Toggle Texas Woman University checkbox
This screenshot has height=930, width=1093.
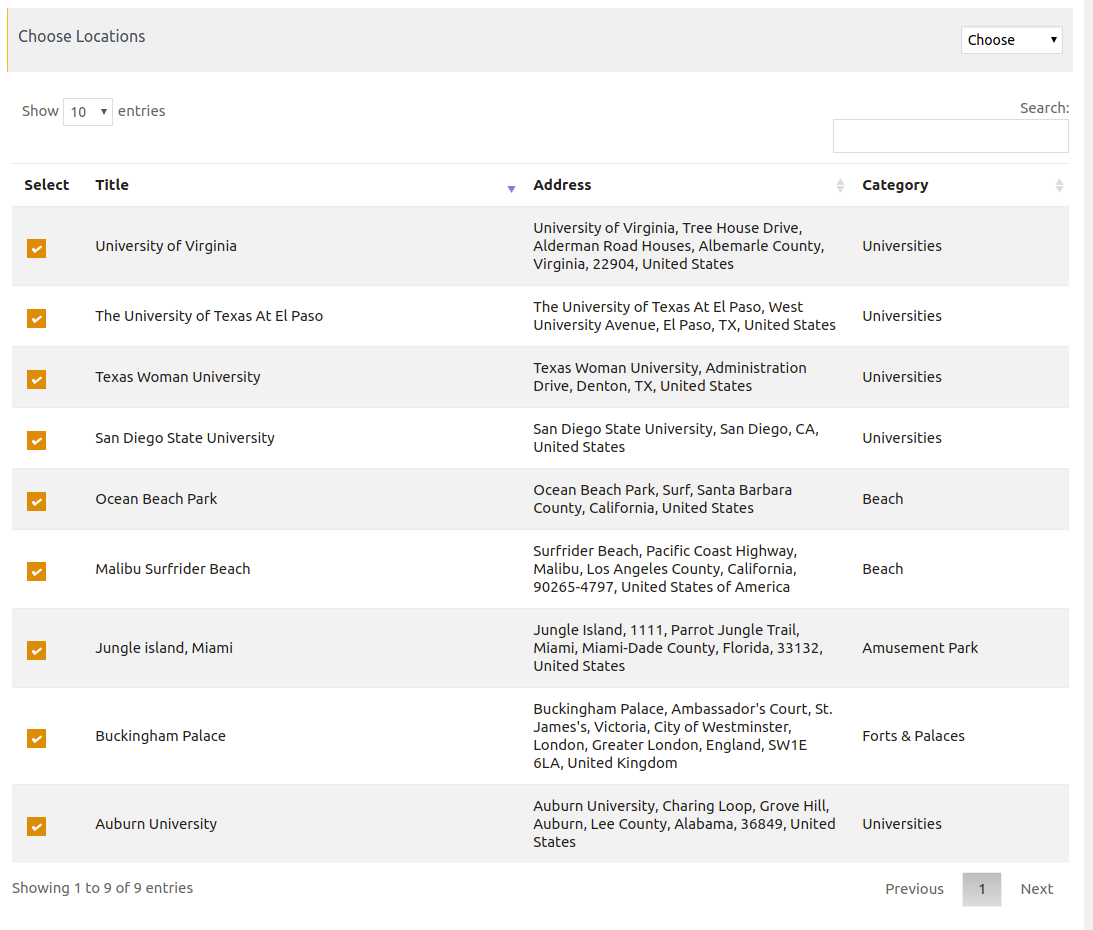click(37, 379)
